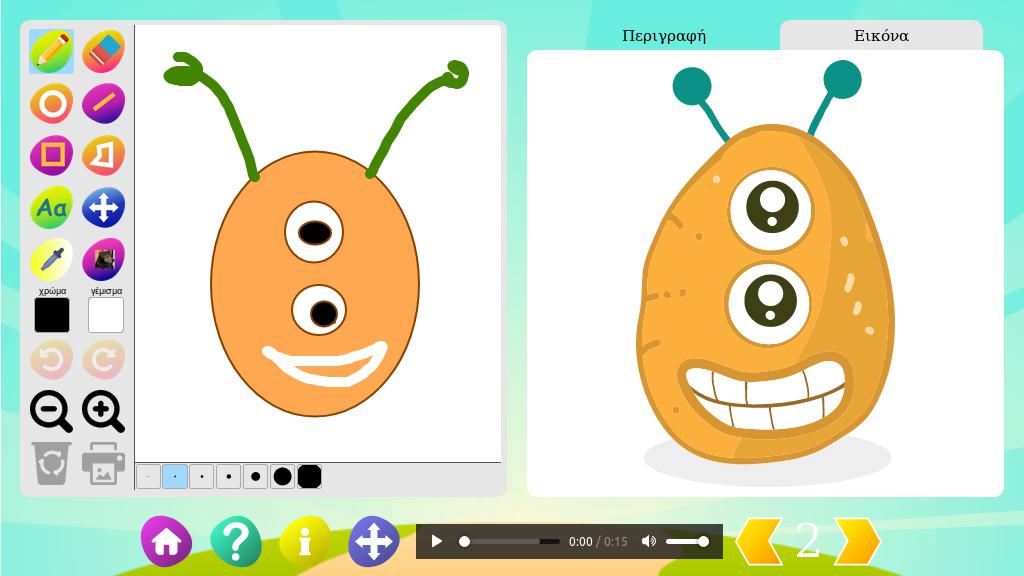The image size is (1024, 576).
Task: Choose the straight line tool
Action: (x=104, y=103)
